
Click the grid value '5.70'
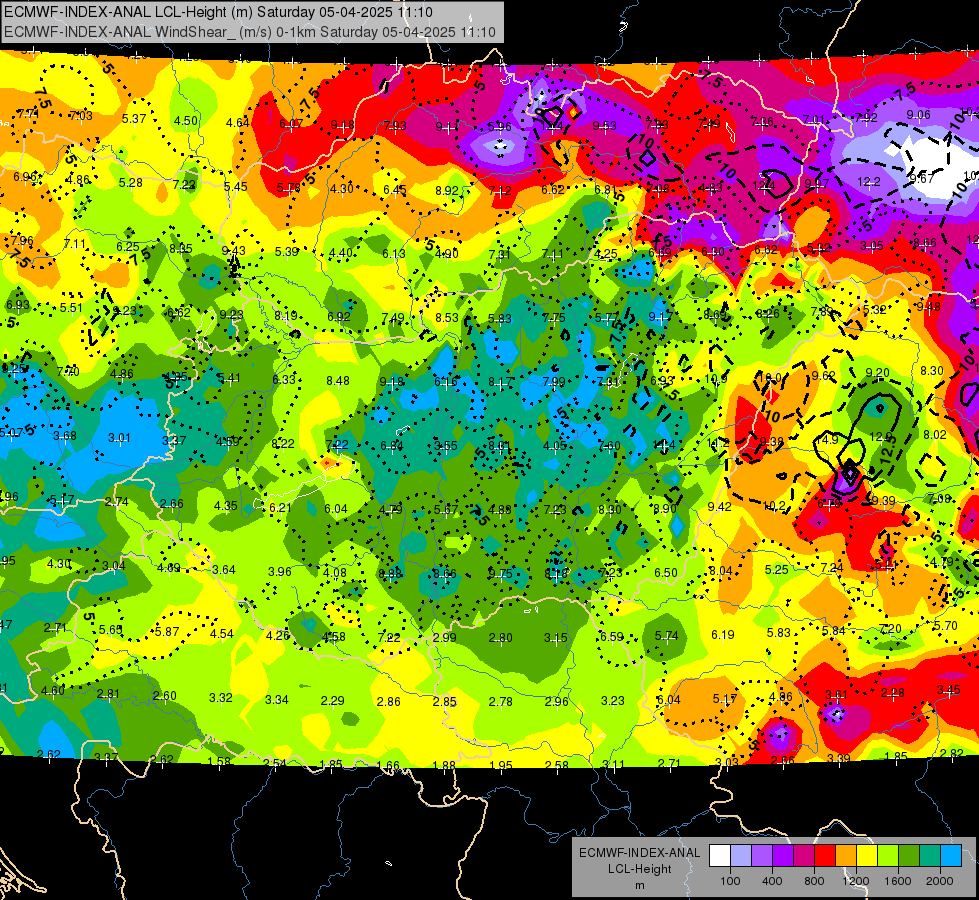point(945,625)
